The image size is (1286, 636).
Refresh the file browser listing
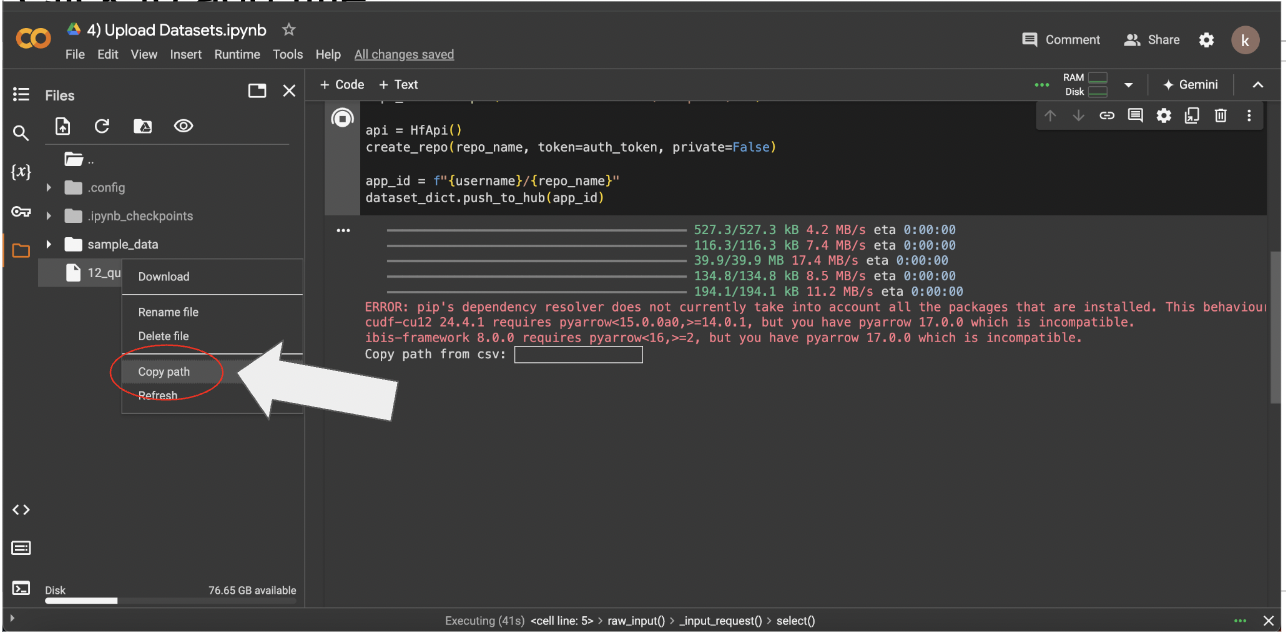(102, 126)
